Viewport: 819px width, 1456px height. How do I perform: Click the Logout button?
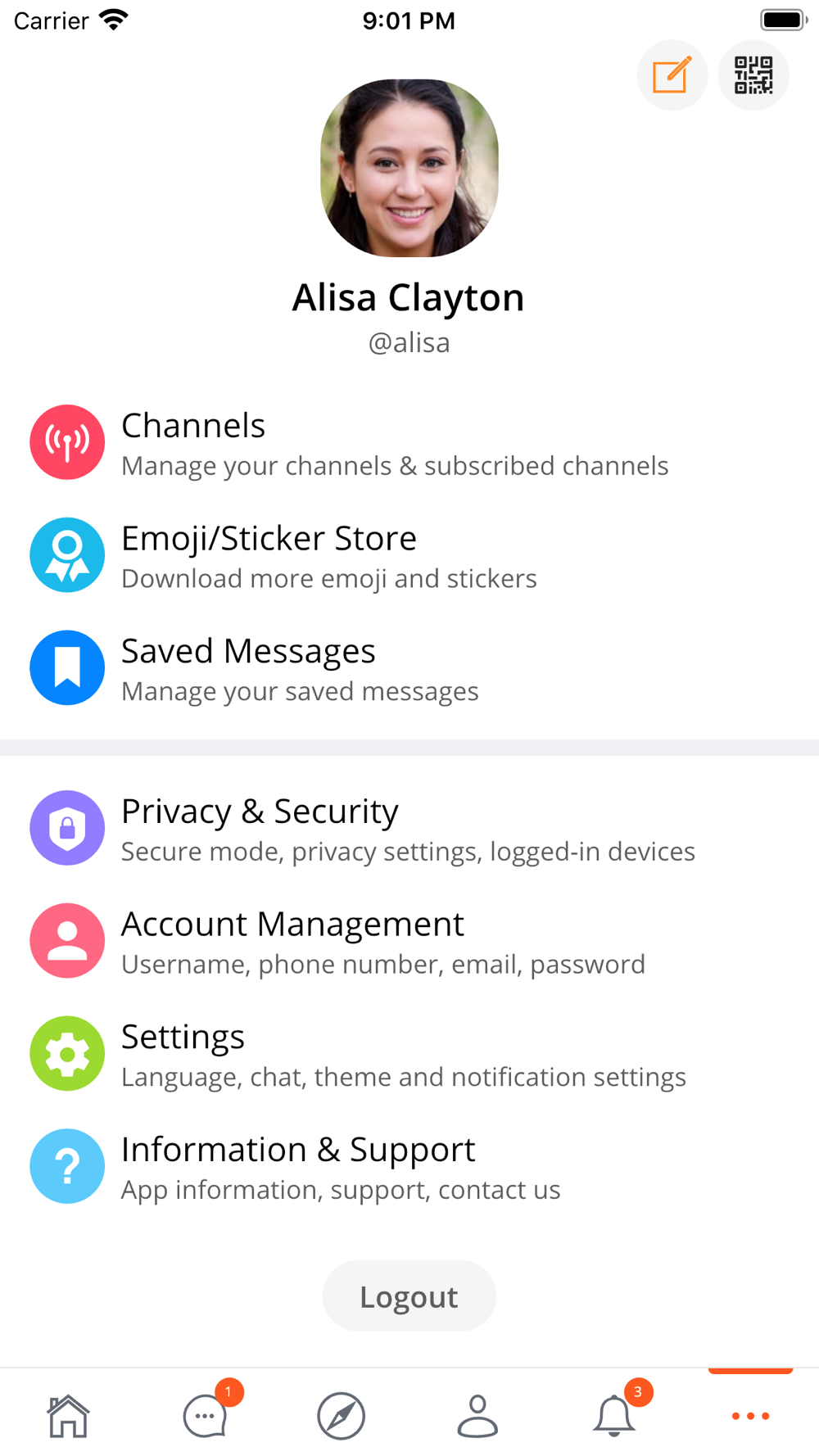tap(409, 1296)
